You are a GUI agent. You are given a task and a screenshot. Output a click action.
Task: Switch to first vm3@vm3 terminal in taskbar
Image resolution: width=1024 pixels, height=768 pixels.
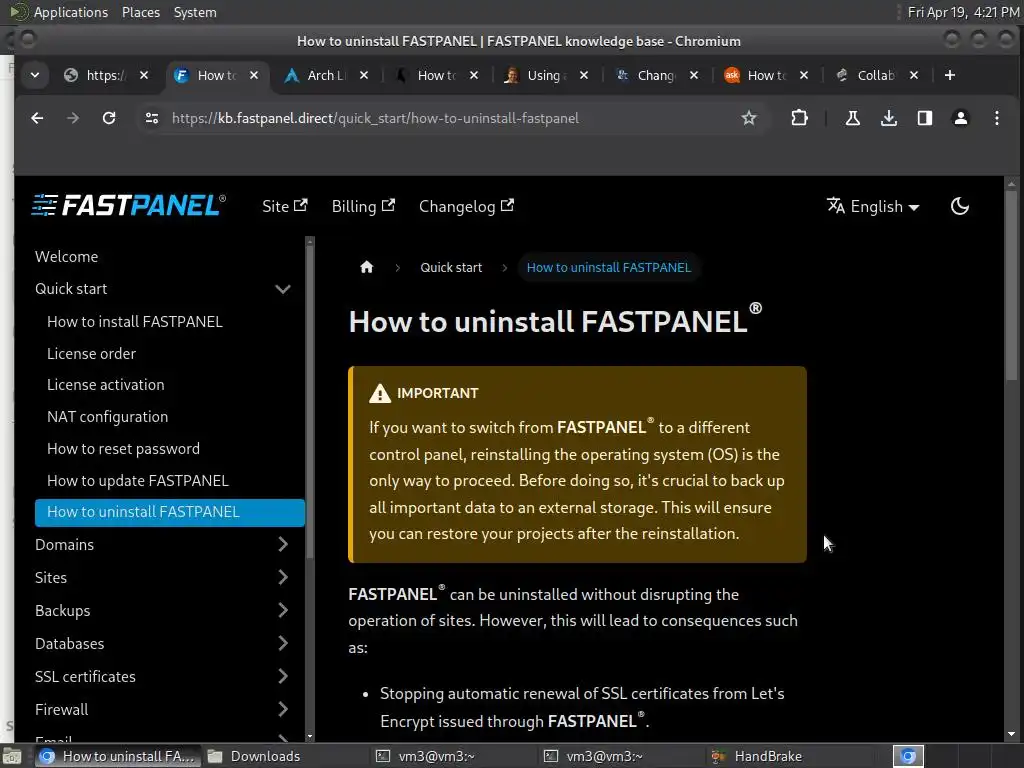click(436, 756)
